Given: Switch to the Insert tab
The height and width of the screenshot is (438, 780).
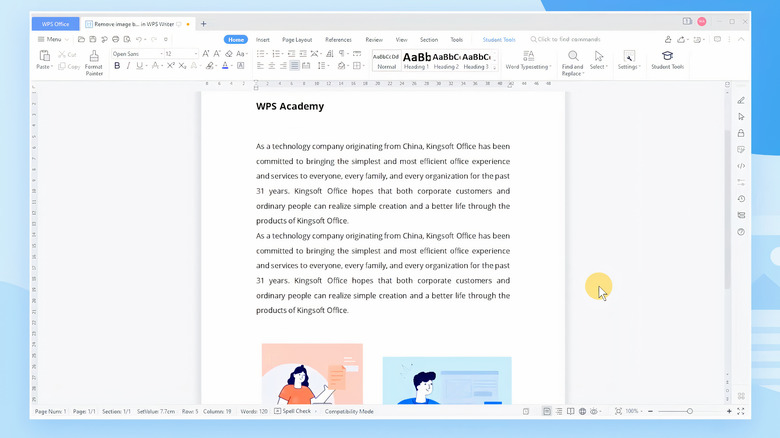Looking at the screenshot, I should pos(263,39).
